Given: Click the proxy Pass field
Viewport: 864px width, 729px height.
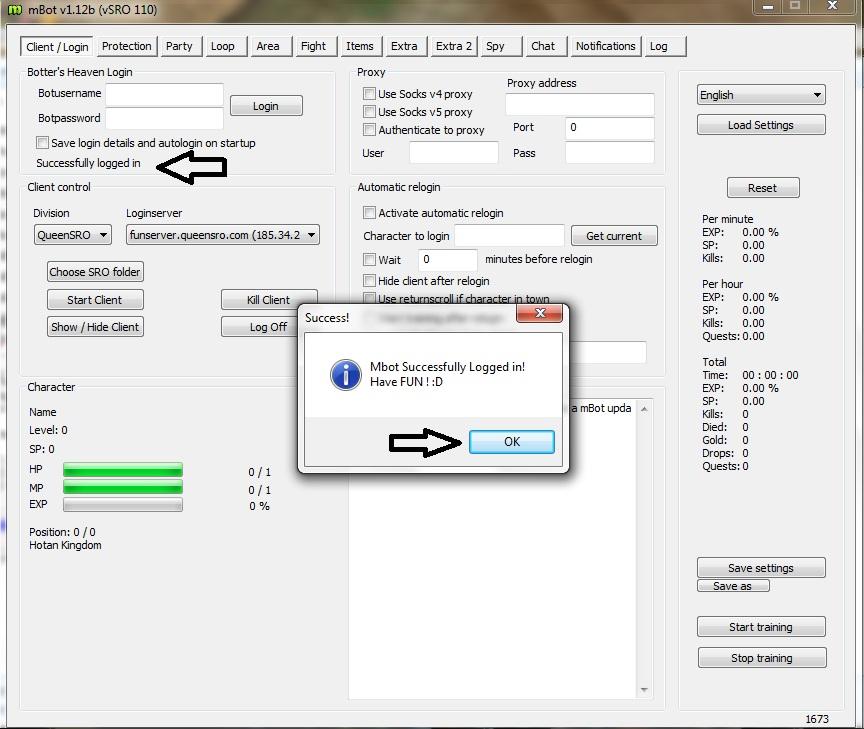Looking at the screenshot, I should click(609, 153).
